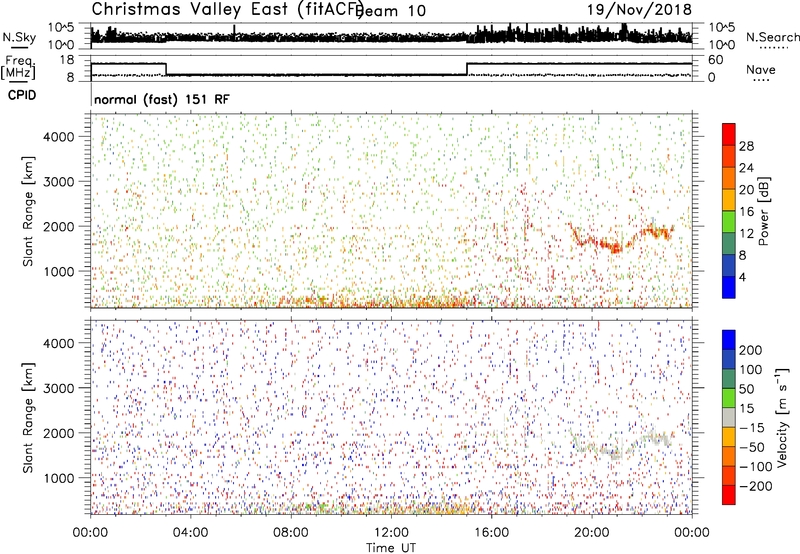The width and height of the screenshot is (800, 554).
Task: Click the 'N.Sky' legend label
Action: pos(19,37)
